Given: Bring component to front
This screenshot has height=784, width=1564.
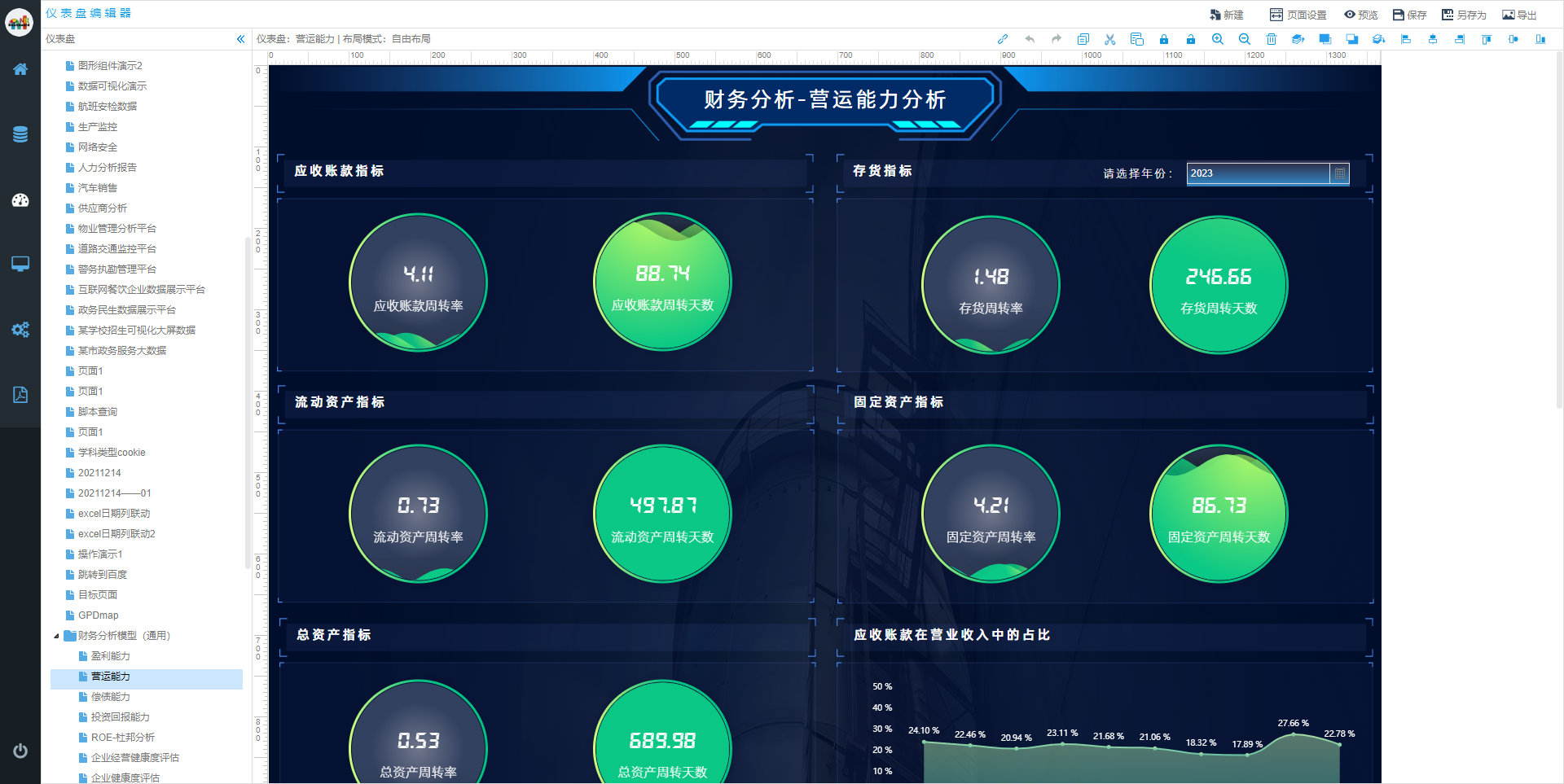Looking at the screenshot, I should coord(1325,39).
